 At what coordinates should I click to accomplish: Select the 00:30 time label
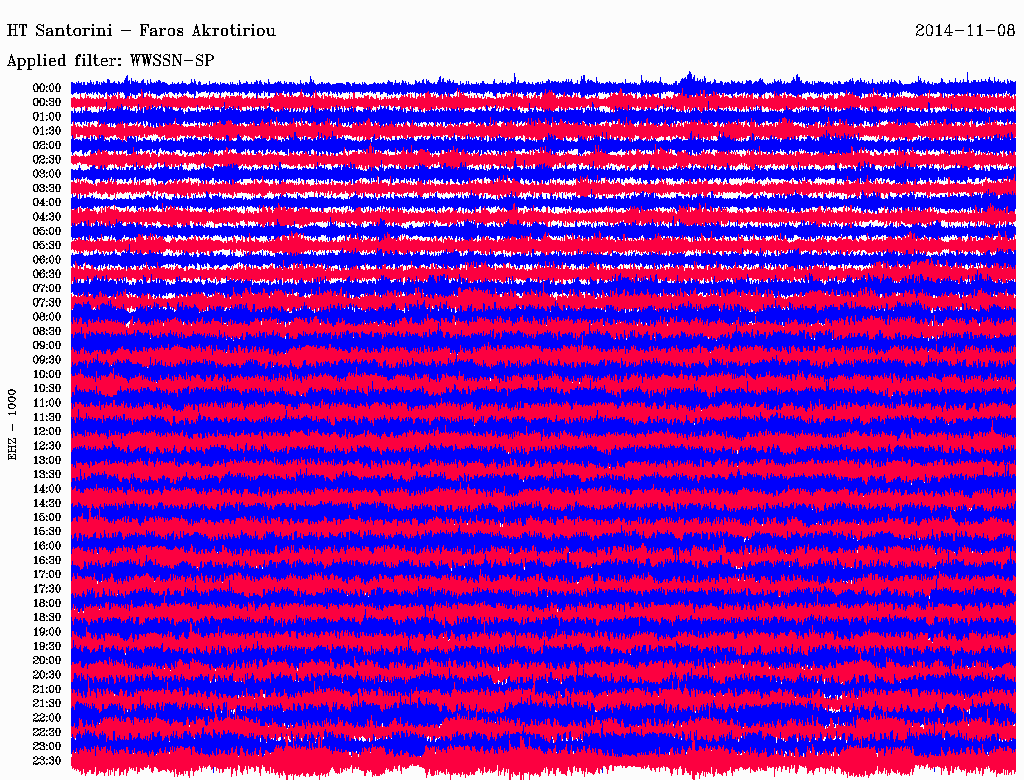click(x=47, y=102)
